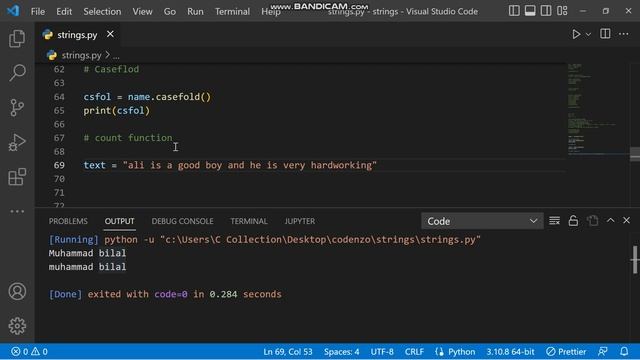Open the Run and Debug view
The width and height of the screenshot is (640, 360).
(17, 142)
